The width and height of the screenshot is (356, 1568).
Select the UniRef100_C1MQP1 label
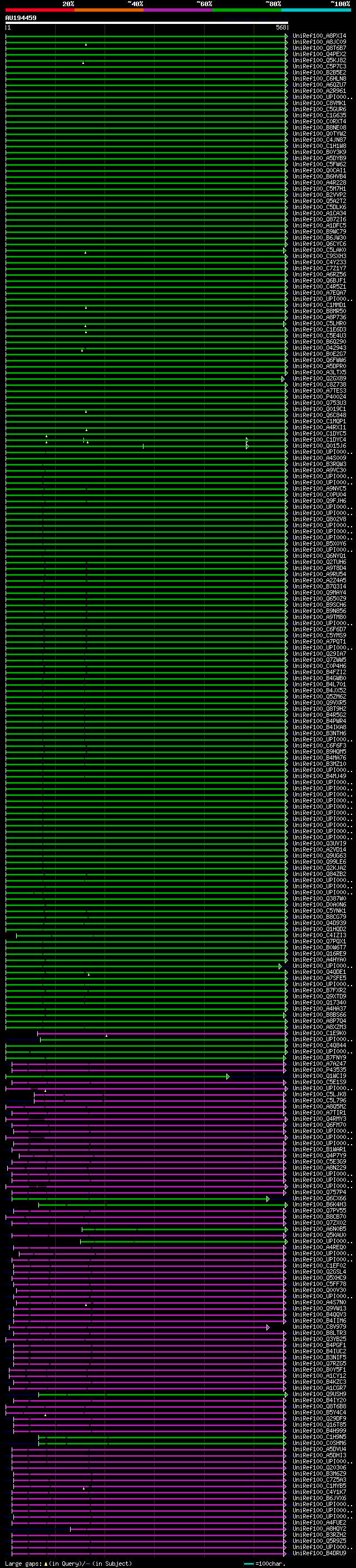[319, 421]
